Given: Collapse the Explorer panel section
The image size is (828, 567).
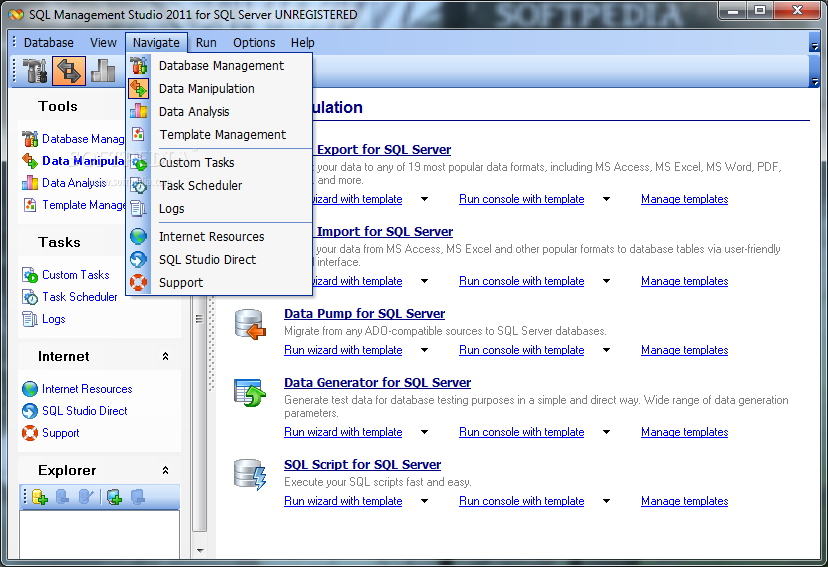Looking at the screenshot, I should tap(165, 470).
